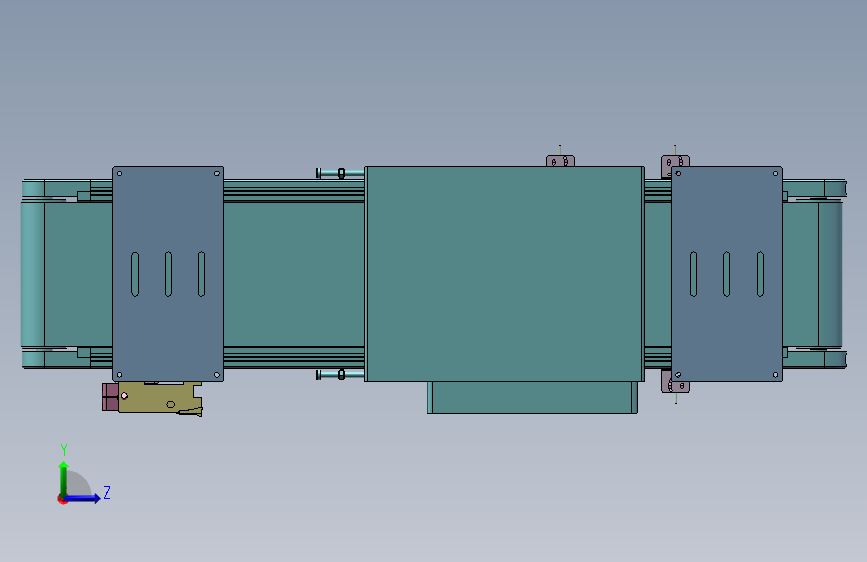Select the purple bracket above the central cover
Screen dimensions: 867x562
point(560,161)
